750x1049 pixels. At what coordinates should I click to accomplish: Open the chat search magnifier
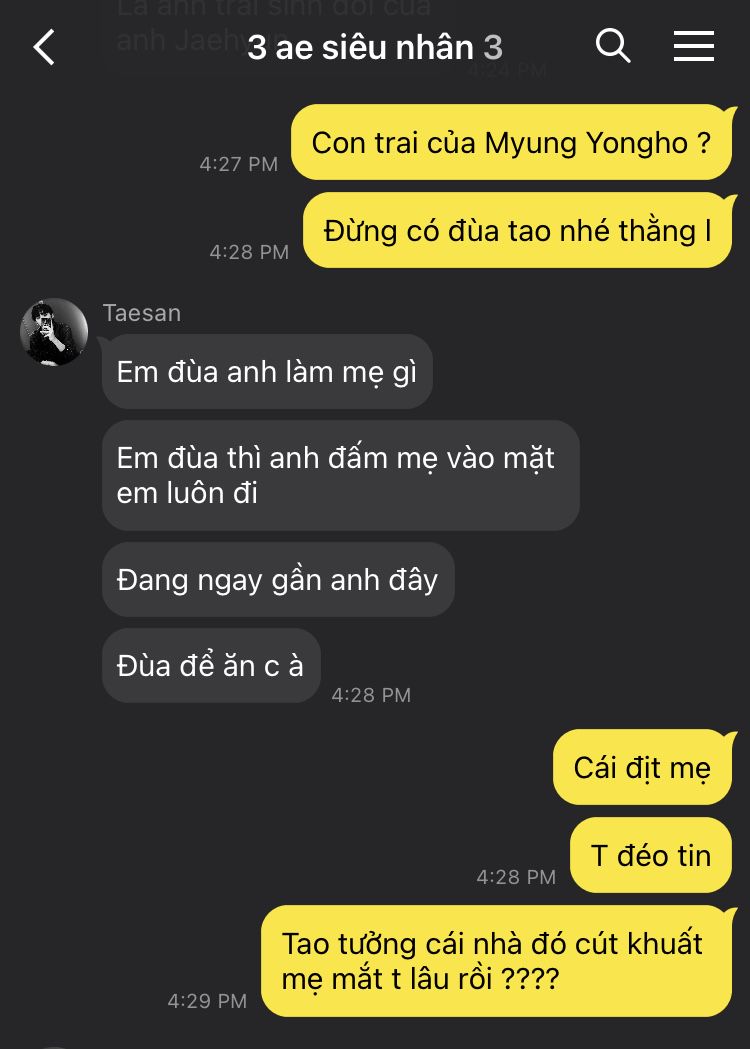[x=613, y=46]
